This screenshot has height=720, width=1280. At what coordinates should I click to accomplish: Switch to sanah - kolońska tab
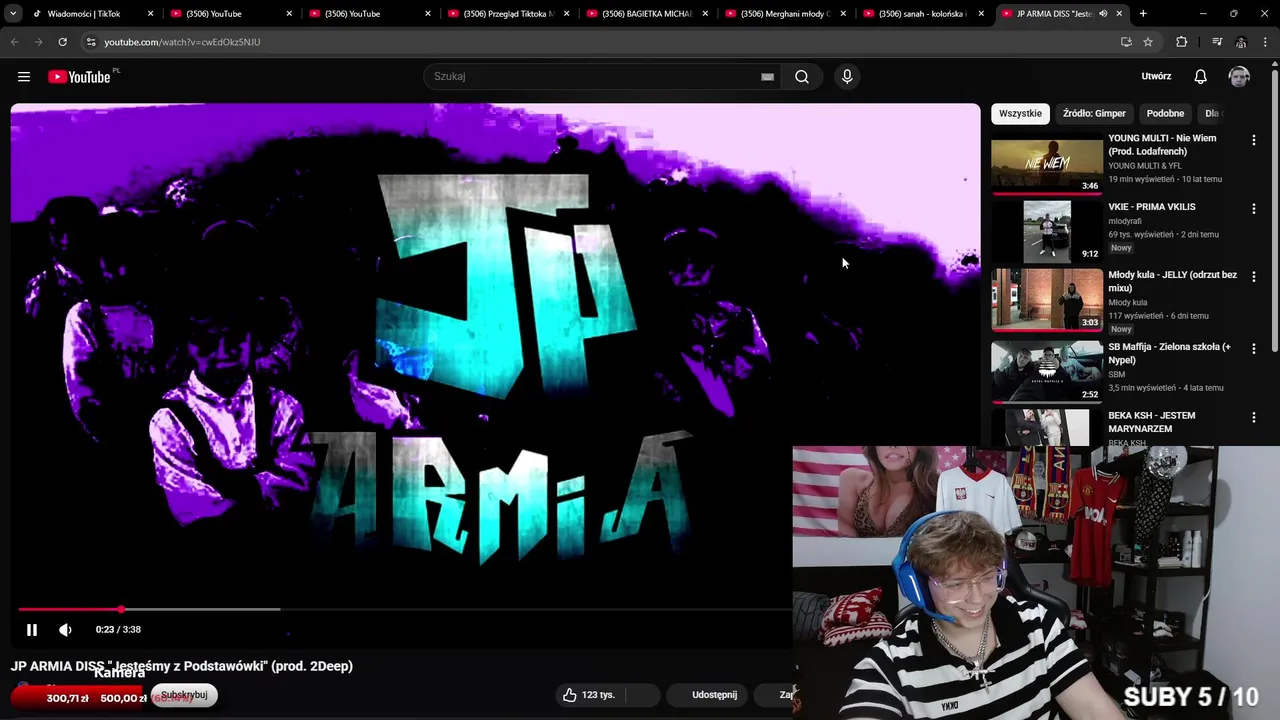pyautogui.click(x=923, y=14)
